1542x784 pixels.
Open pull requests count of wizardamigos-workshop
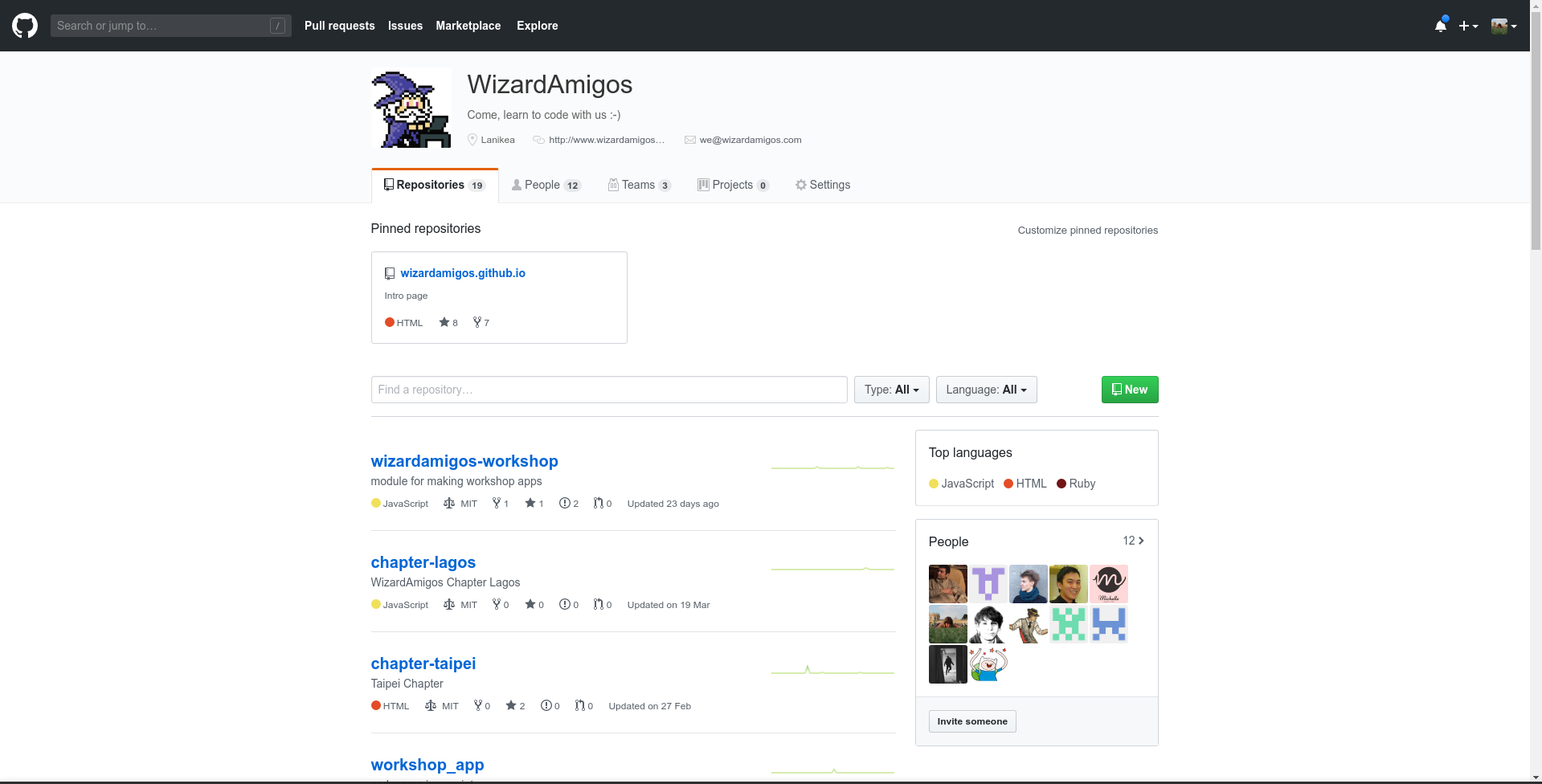603,503
